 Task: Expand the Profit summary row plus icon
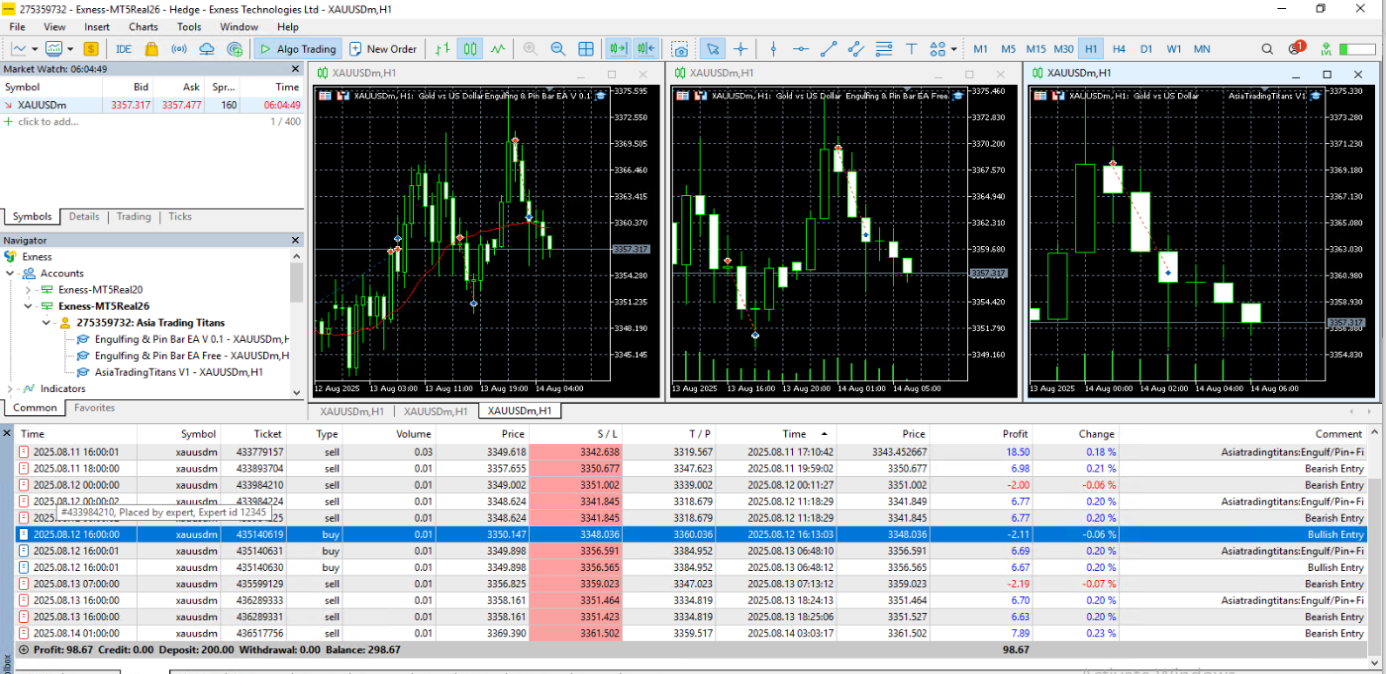point(24,650)
